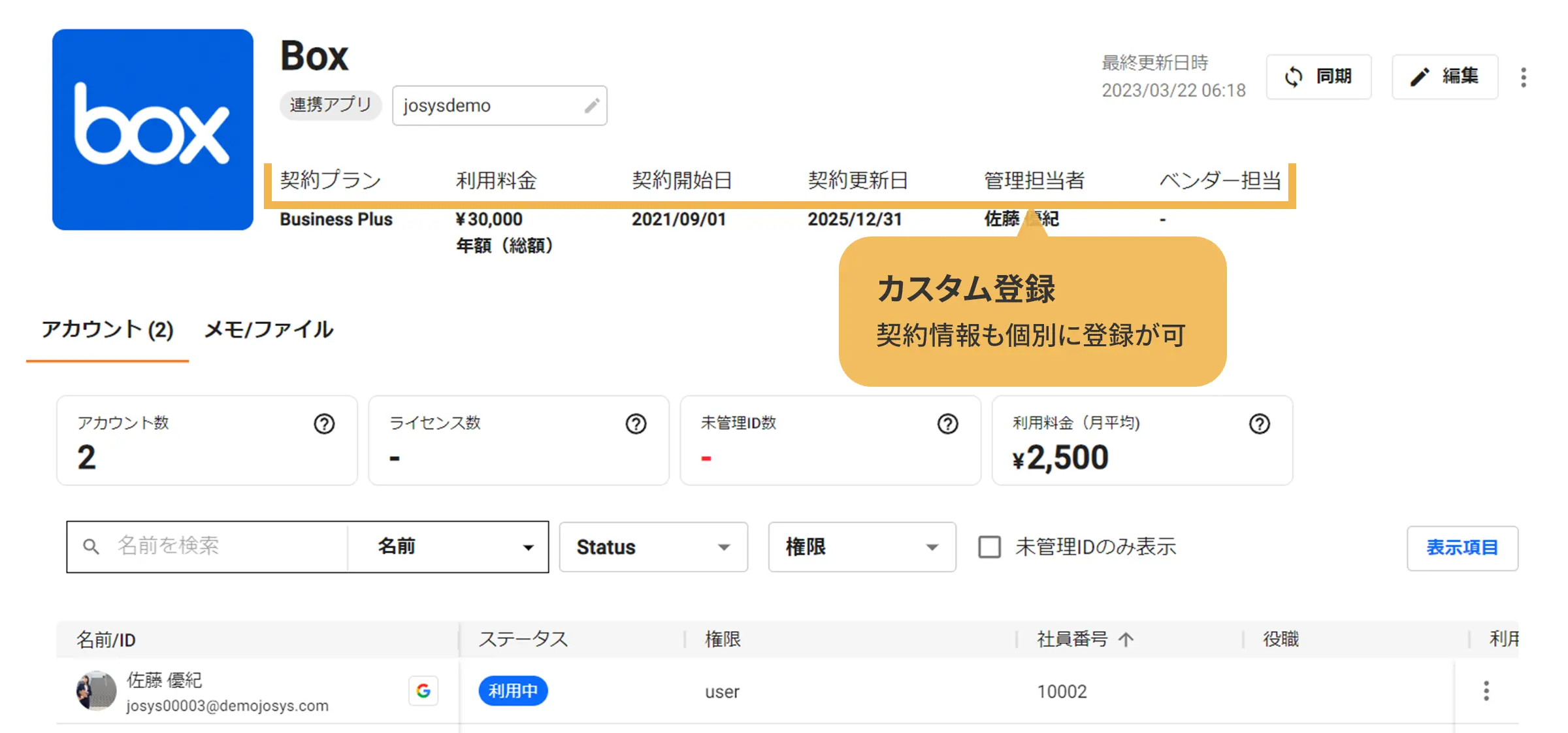Click the josysdemo name field

point(499,105)
